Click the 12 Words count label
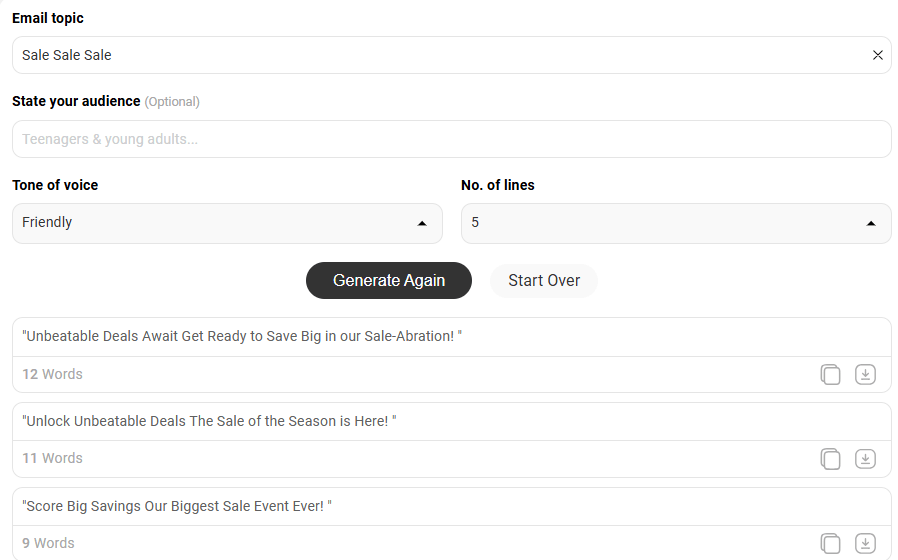898x560 pixels. 52,374
